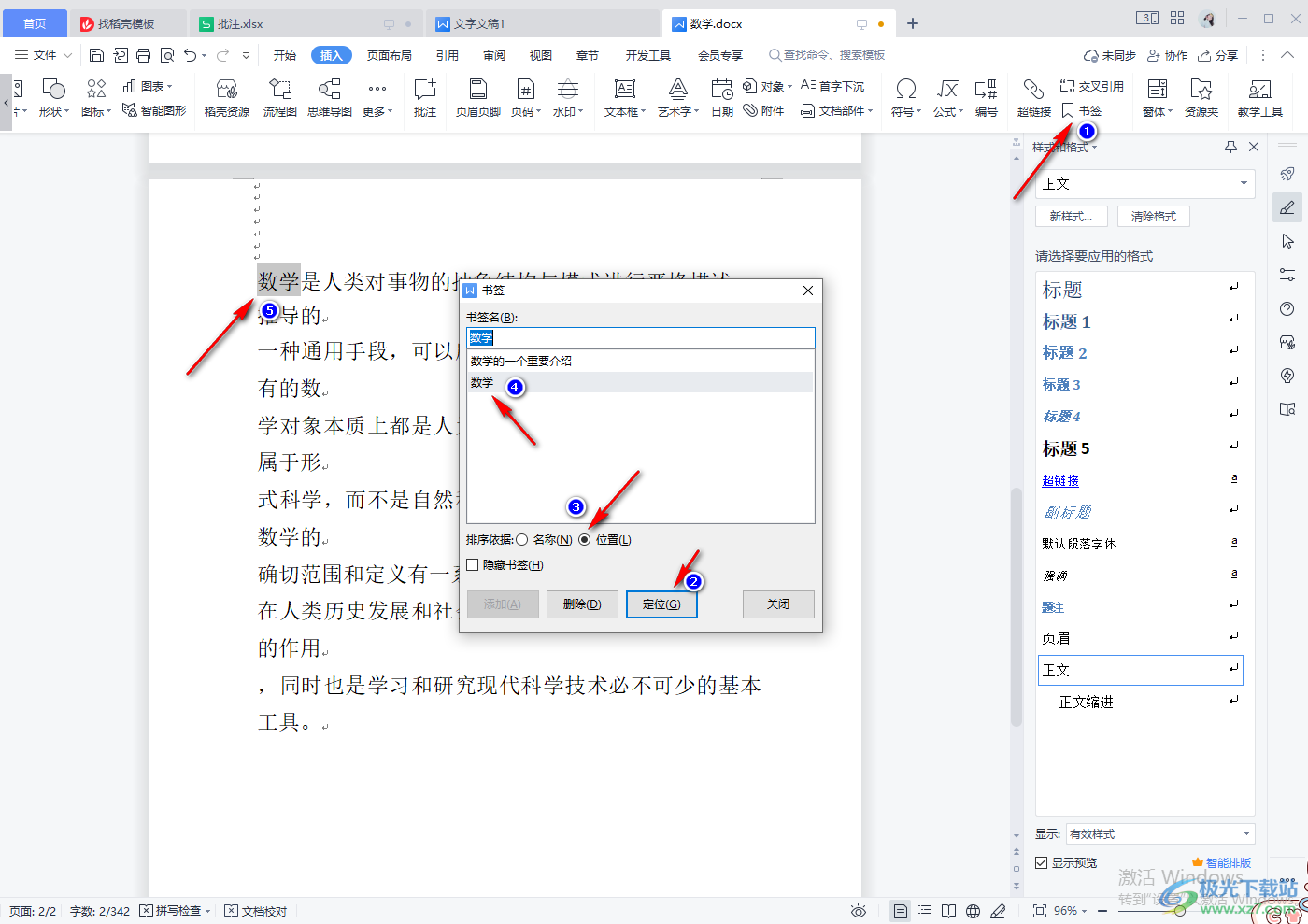Open Header and Footer (页眉页脚)
This screenshot has height=924, width=1308.
477,98
